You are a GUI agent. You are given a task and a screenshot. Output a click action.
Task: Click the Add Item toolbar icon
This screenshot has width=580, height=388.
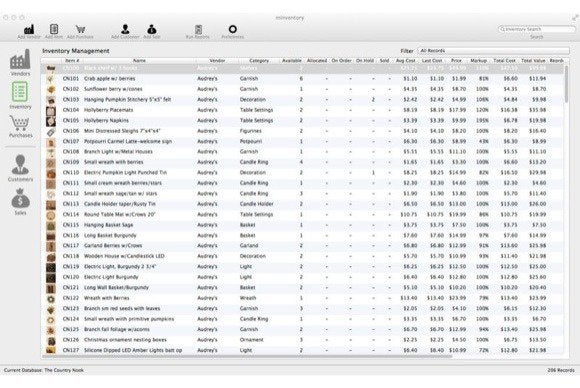pyautogui.click(x=54, y=29)
